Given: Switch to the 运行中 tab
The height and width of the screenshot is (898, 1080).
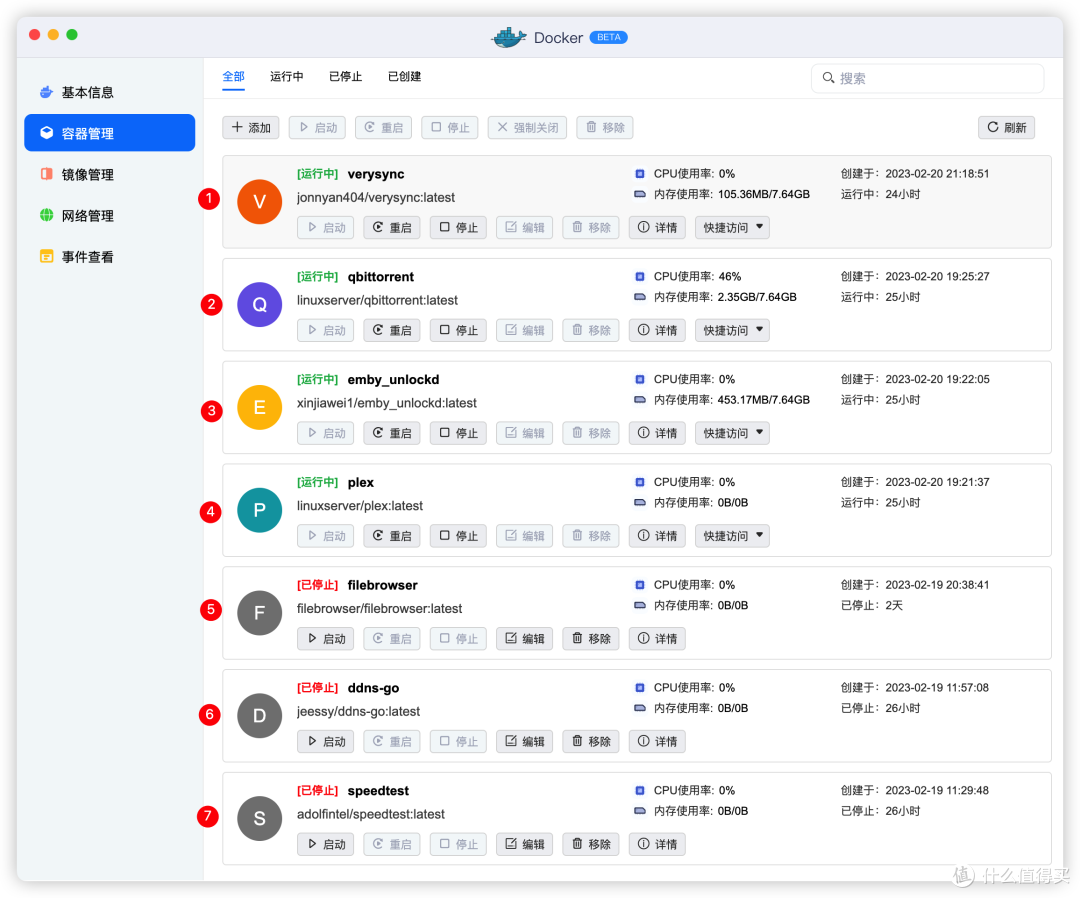Looking at the screenshot, I should tap(287, 76).
